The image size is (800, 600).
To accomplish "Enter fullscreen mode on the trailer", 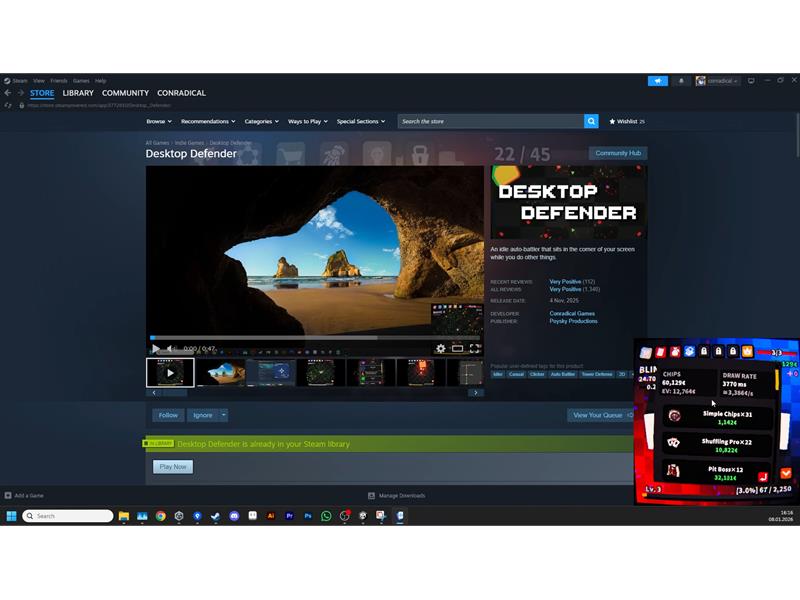I will pos(475,349).
